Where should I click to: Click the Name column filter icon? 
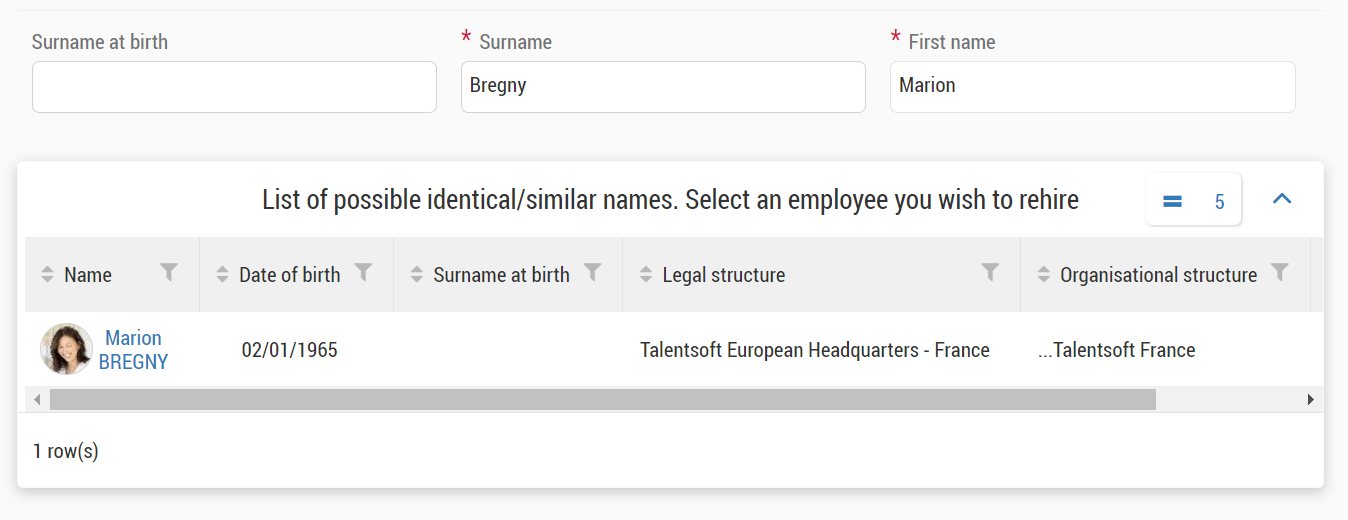170,272
